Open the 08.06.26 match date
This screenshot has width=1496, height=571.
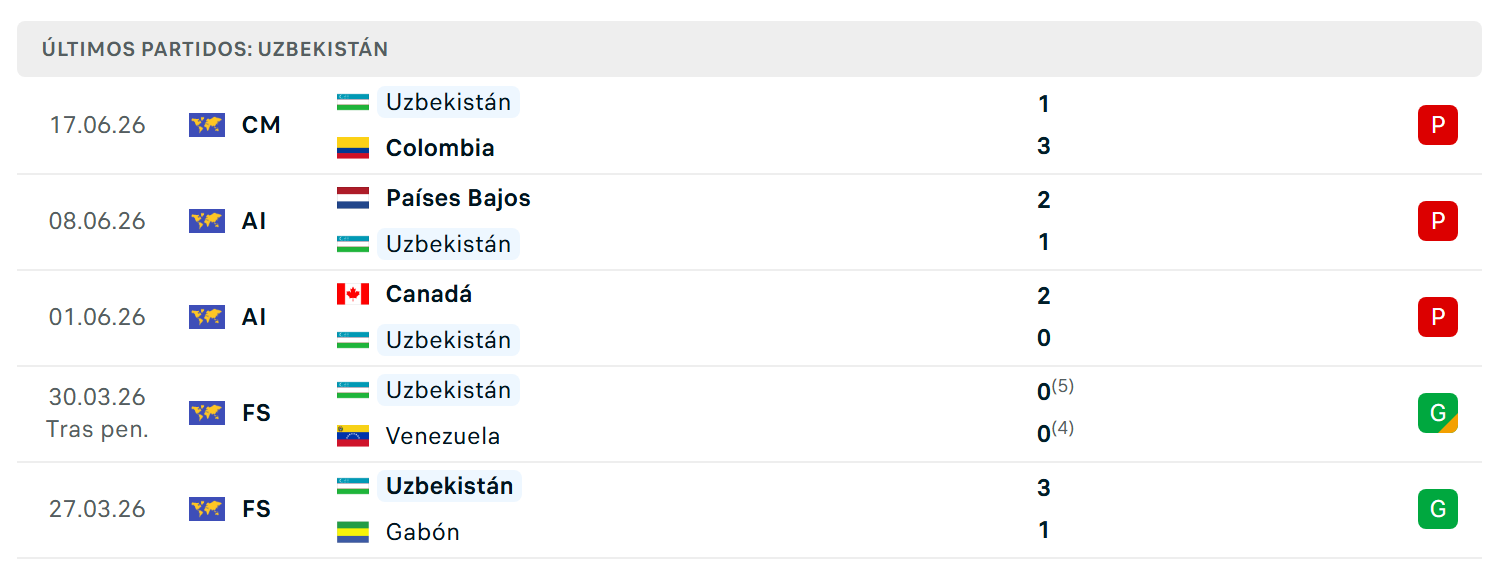tap(97, 221)
